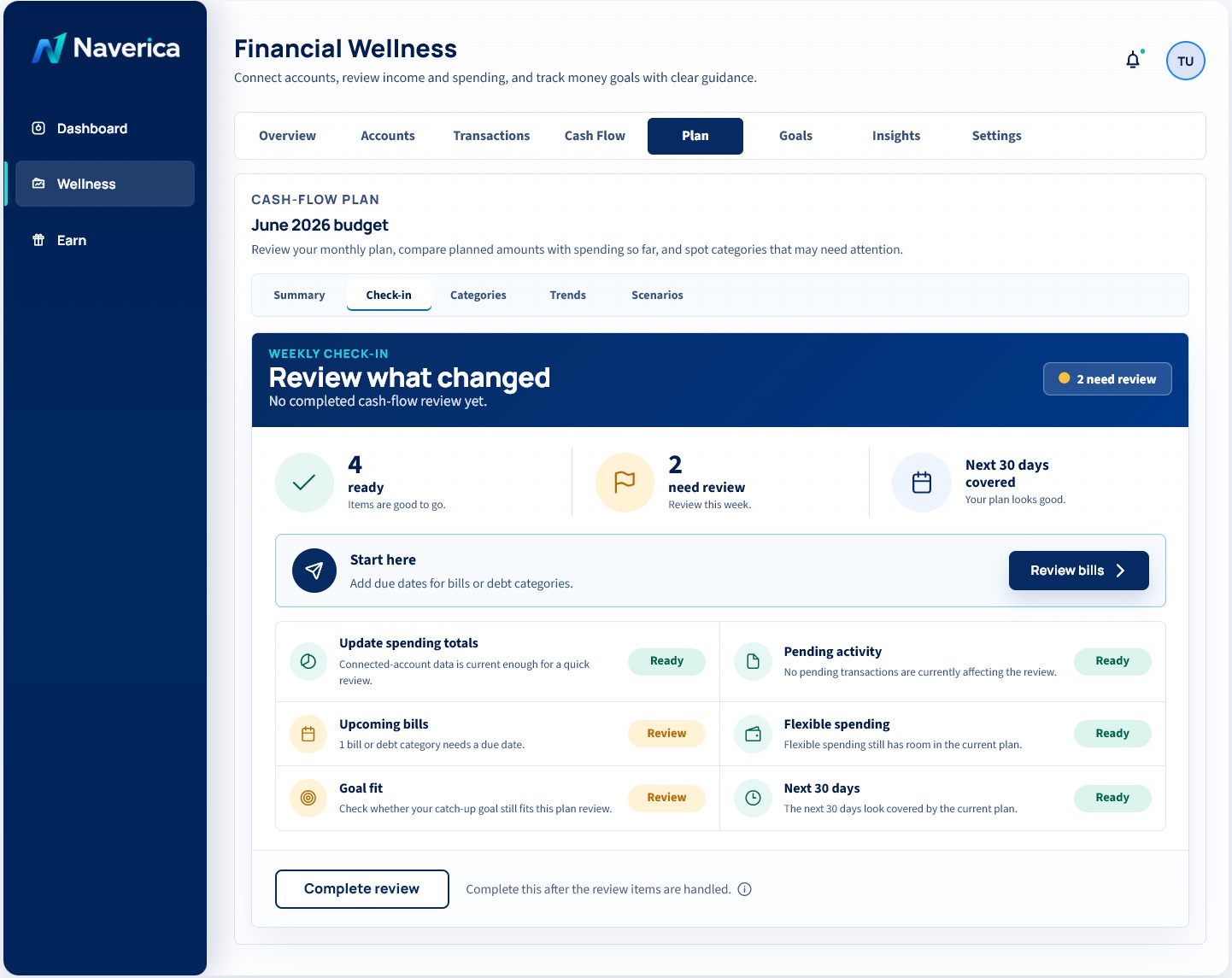Open the TU user avatar menu
1232x978 pixels.
[1185, 61]
